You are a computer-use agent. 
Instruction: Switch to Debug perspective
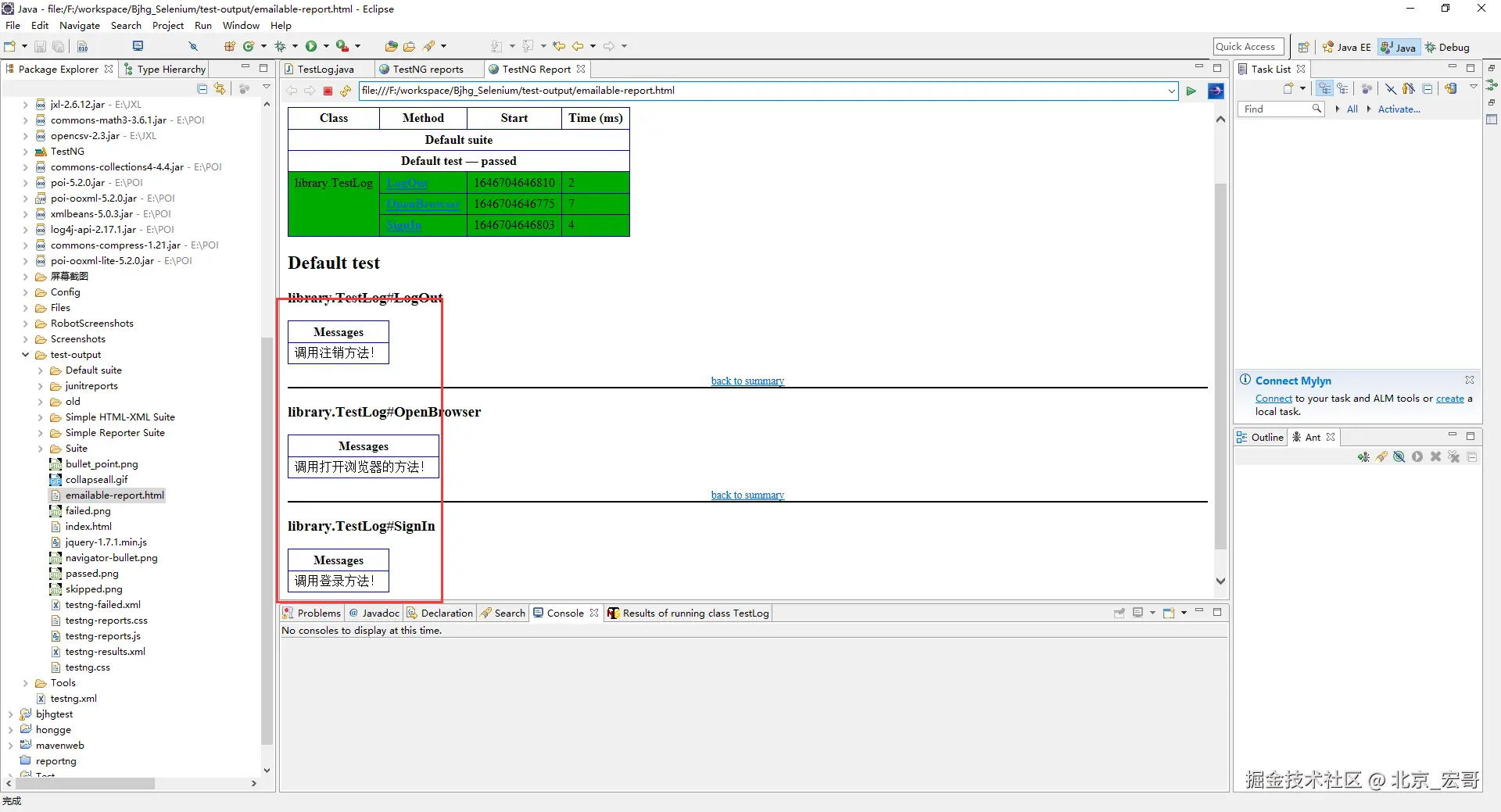[x=1447, y=47]
